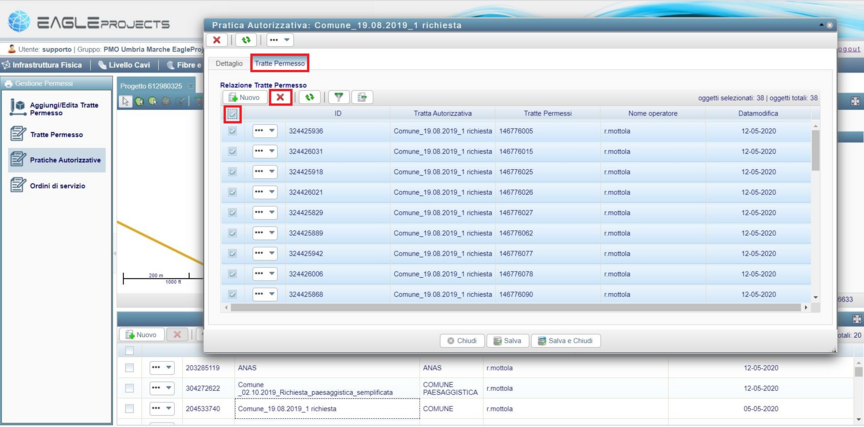Screen dimensions: 864x427
Task: Click the Salva e Chiudi button
Action: tap(566, 341)
